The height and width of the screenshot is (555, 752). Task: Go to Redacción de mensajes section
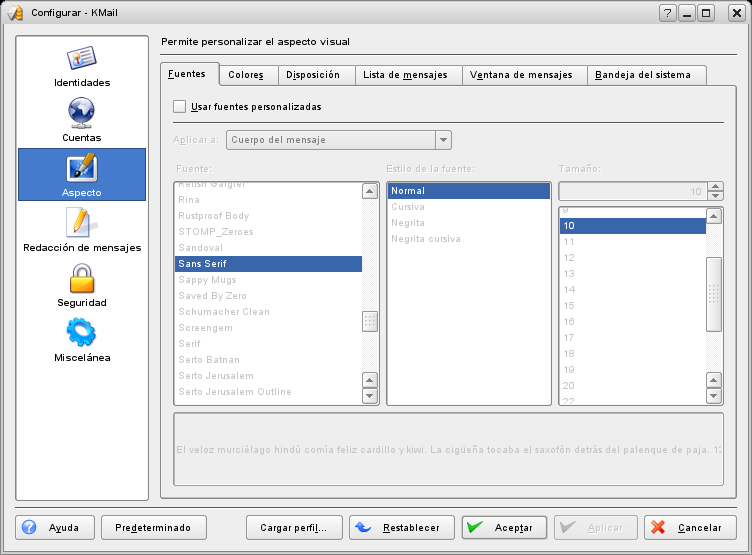pos(81,223)
